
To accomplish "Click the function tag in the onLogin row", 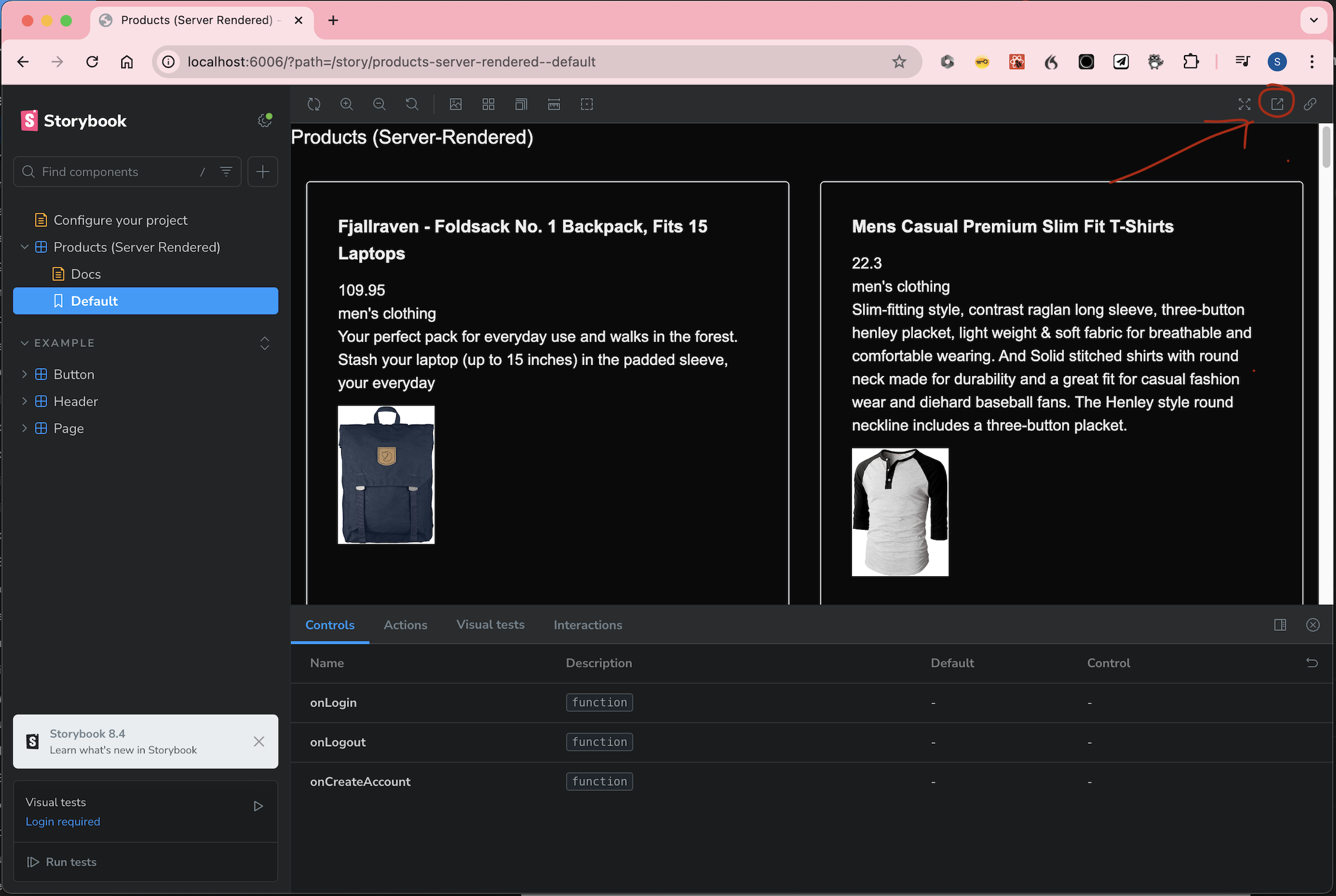I will [600, 703].
